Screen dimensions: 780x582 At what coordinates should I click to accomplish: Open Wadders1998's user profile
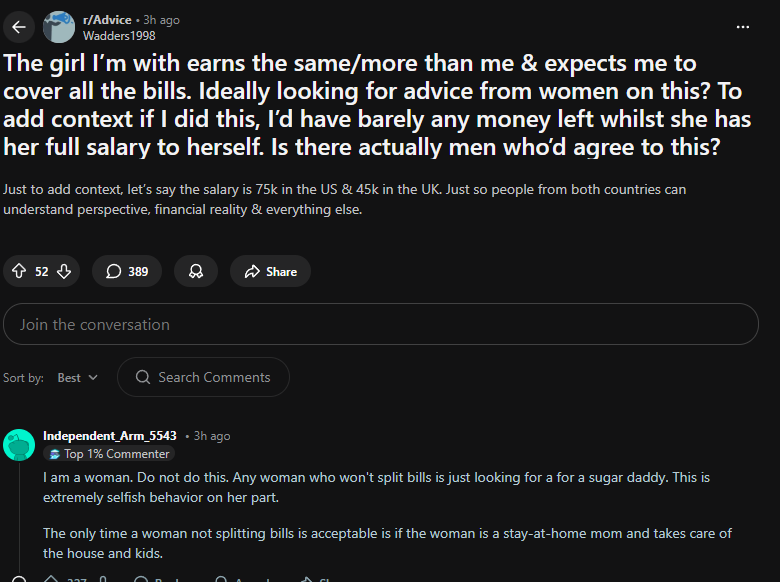coord(118,36)
